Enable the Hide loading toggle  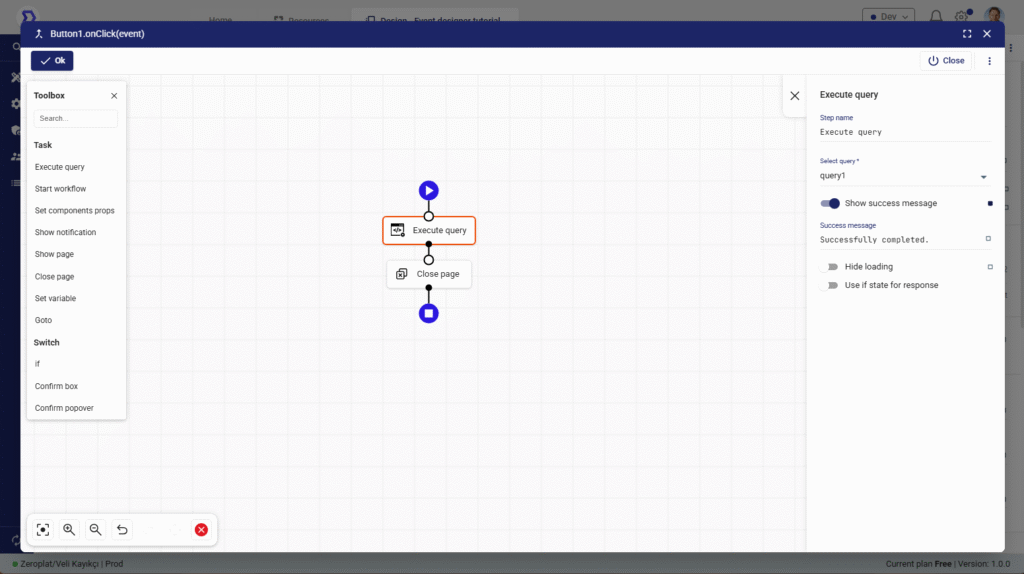(x=830, y=267)
